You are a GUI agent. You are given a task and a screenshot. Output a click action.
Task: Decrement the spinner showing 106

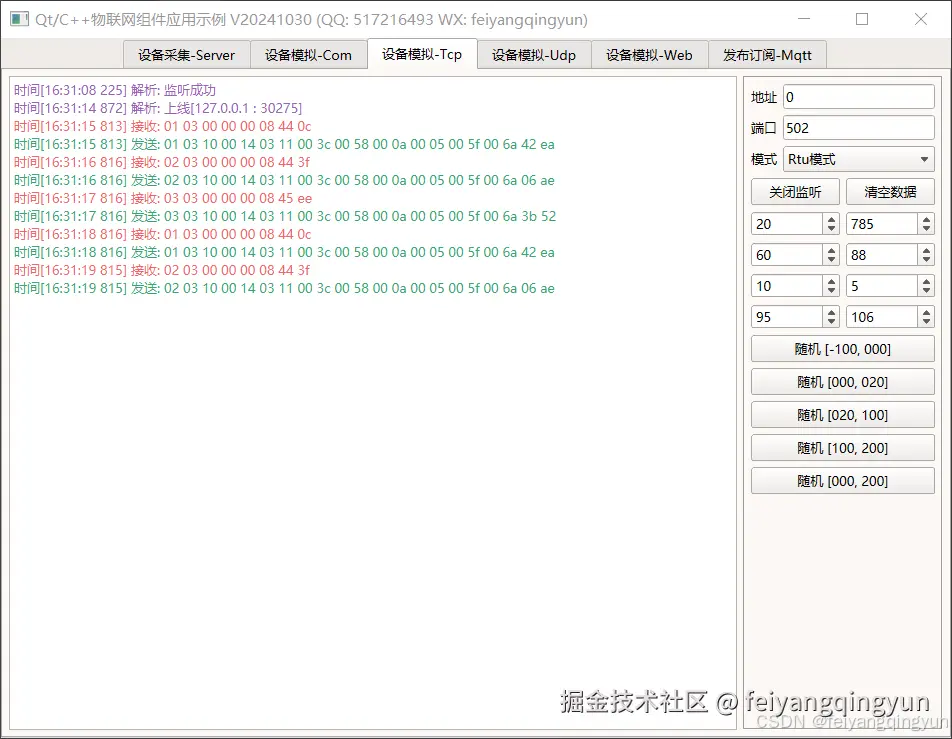pos(925,322)
